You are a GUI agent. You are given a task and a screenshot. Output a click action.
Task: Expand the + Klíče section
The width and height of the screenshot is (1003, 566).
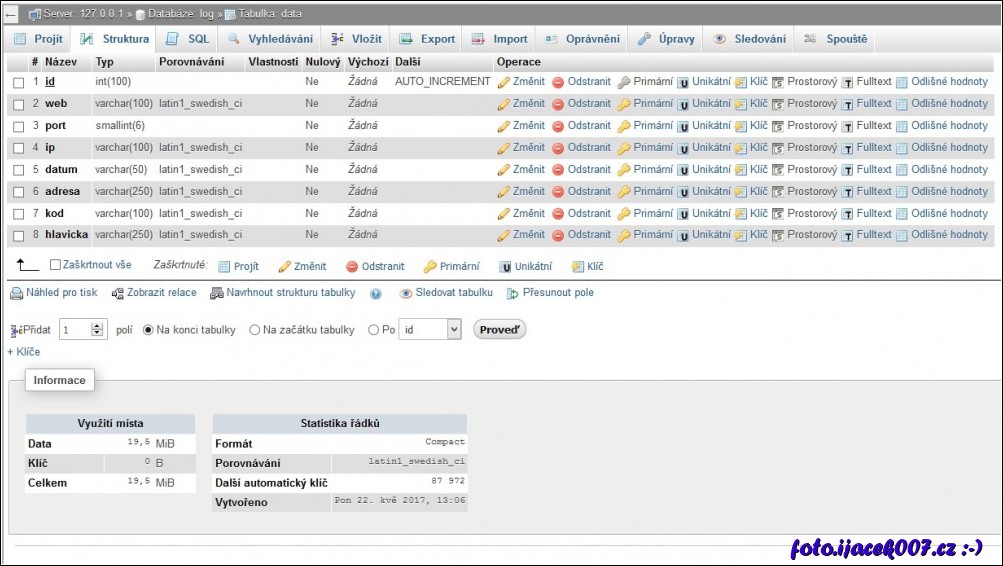(24, 352)
